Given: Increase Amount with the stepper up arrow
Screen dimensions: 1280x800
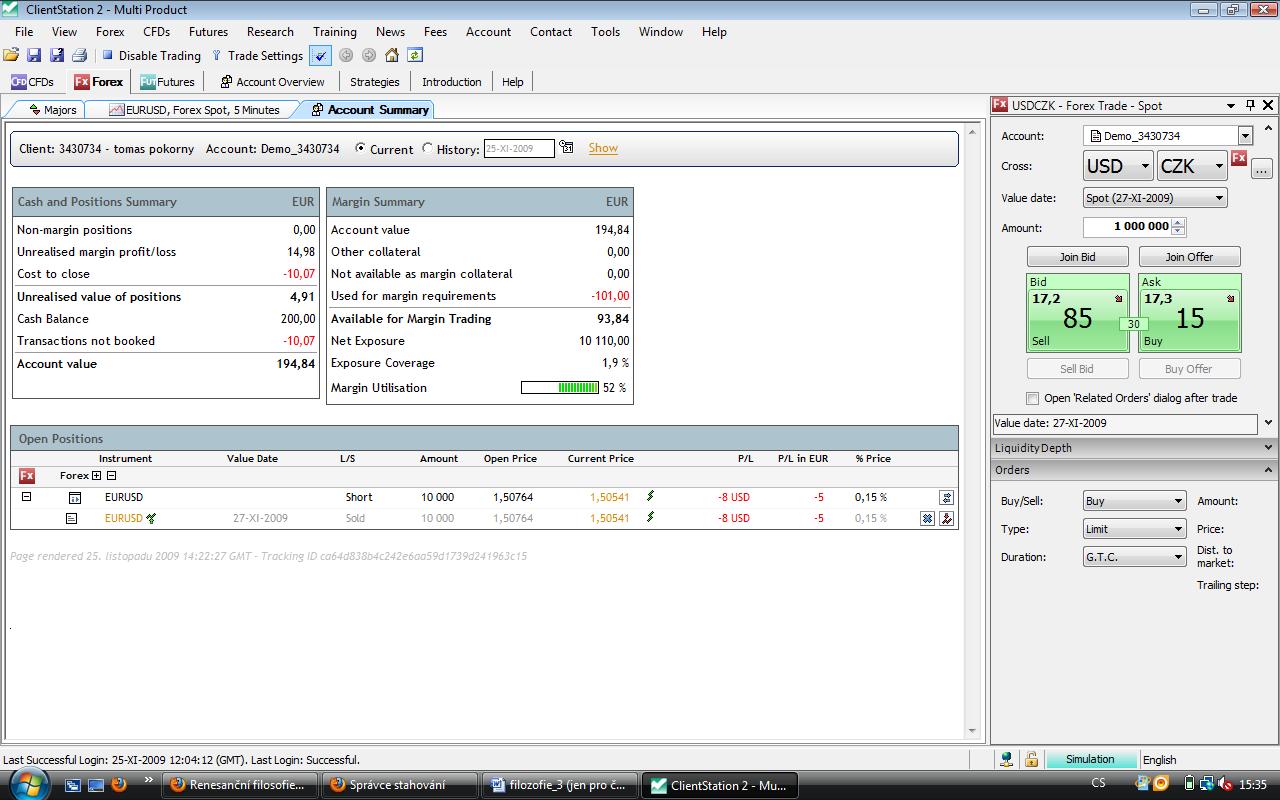Looking at the screenshot, I should [x=1178, y=223].
